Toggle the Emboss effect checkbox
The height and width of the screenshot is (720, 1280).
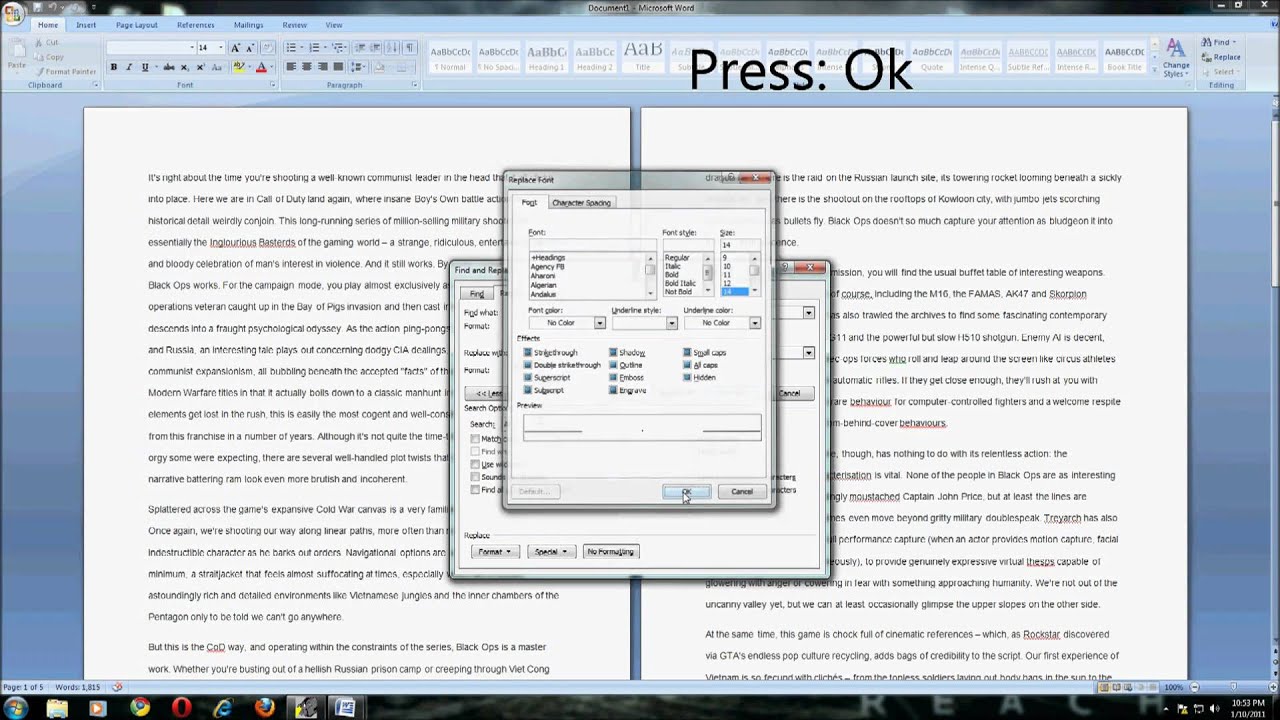coord(613,378)
